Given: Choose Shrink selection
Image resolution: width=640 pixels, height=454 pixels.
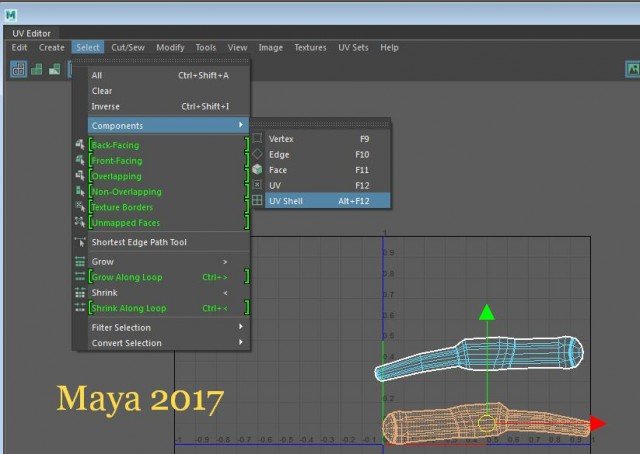Looking at the screenshot, I should [x=168, y=293].
